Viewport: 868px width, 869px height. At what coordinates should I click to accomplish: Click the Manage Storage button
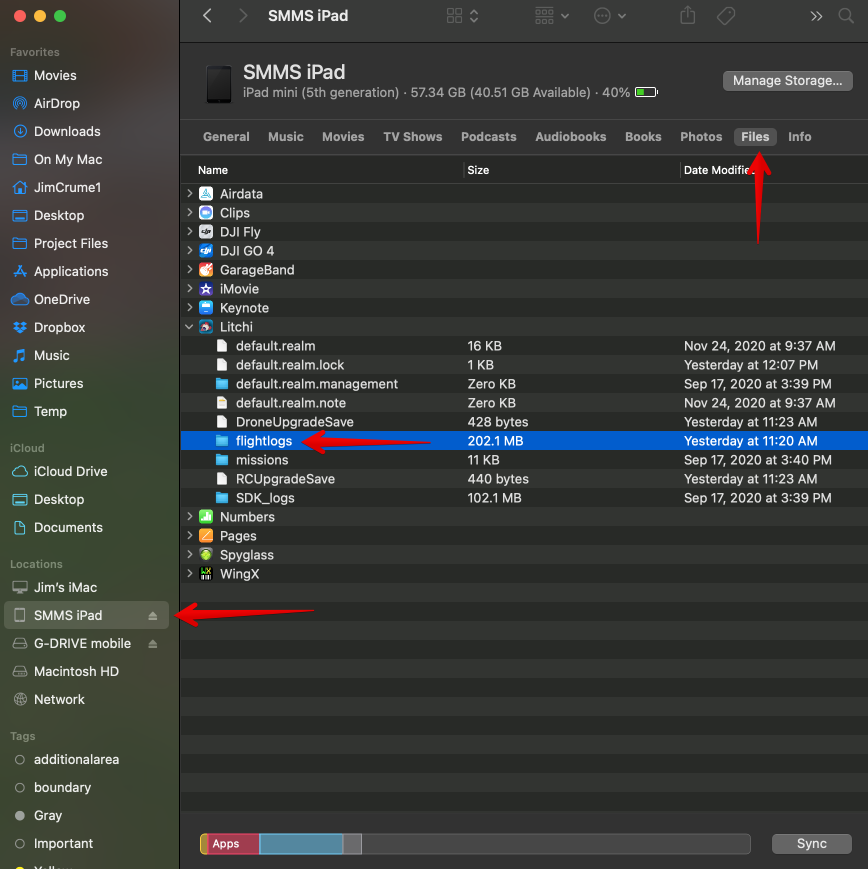pos(787,81)
